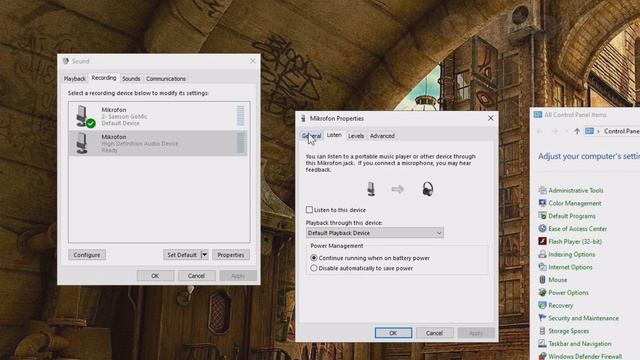The image size is (640, 360).
Task: Switch to the General tab
Action: (x=311, y=136)
